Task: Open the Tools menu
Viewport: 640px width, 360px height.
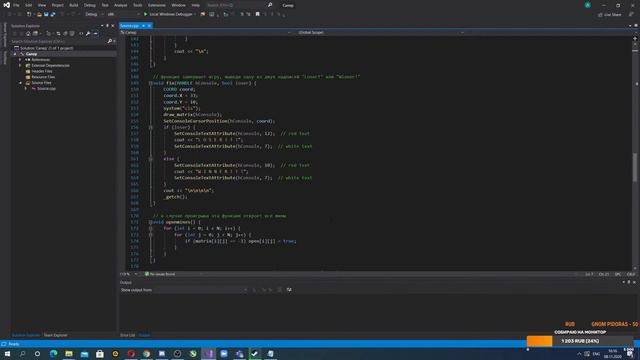Action: coord(138,5)
